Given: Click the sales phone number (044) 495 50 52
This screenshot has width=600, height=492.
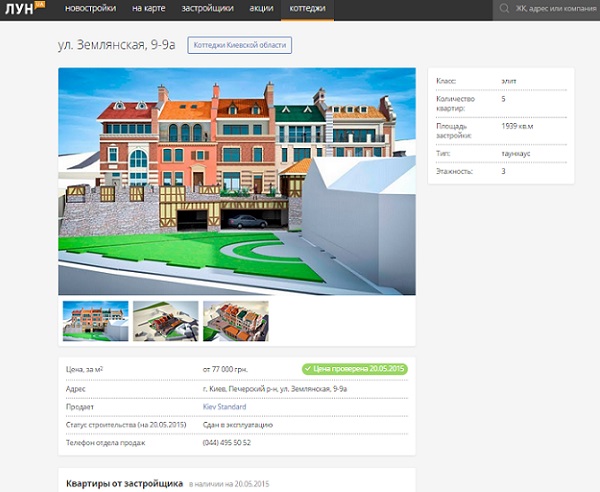Looking at the screenshot, I should [x=226, y=442].
